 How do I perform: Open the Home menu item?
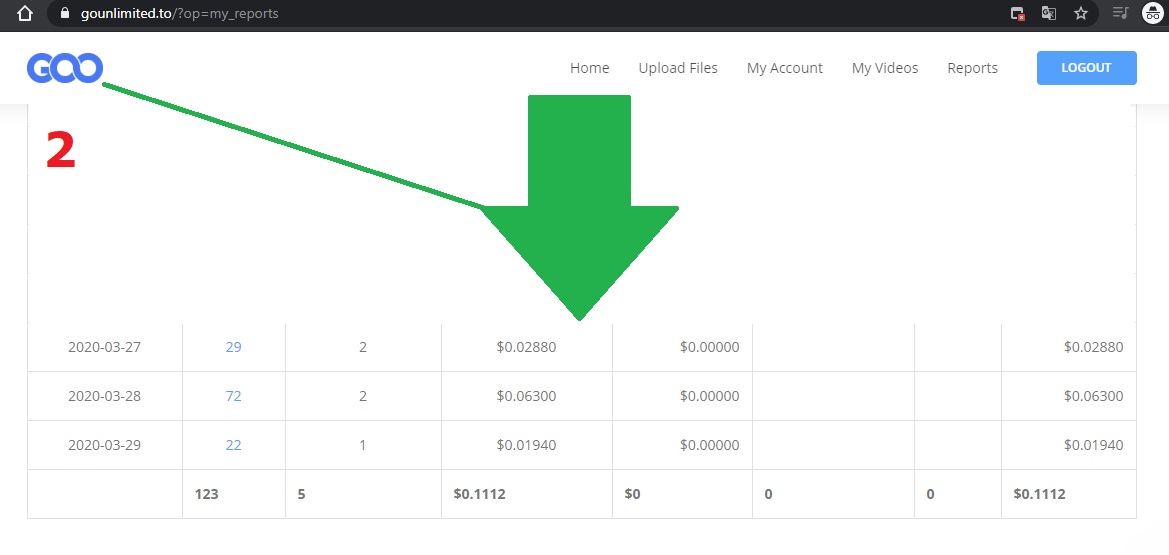tap(590, 68)
